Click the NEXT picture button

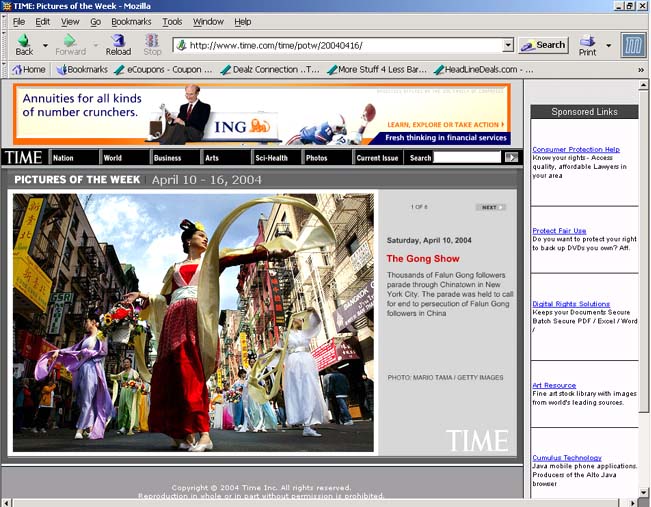point(489,207)
